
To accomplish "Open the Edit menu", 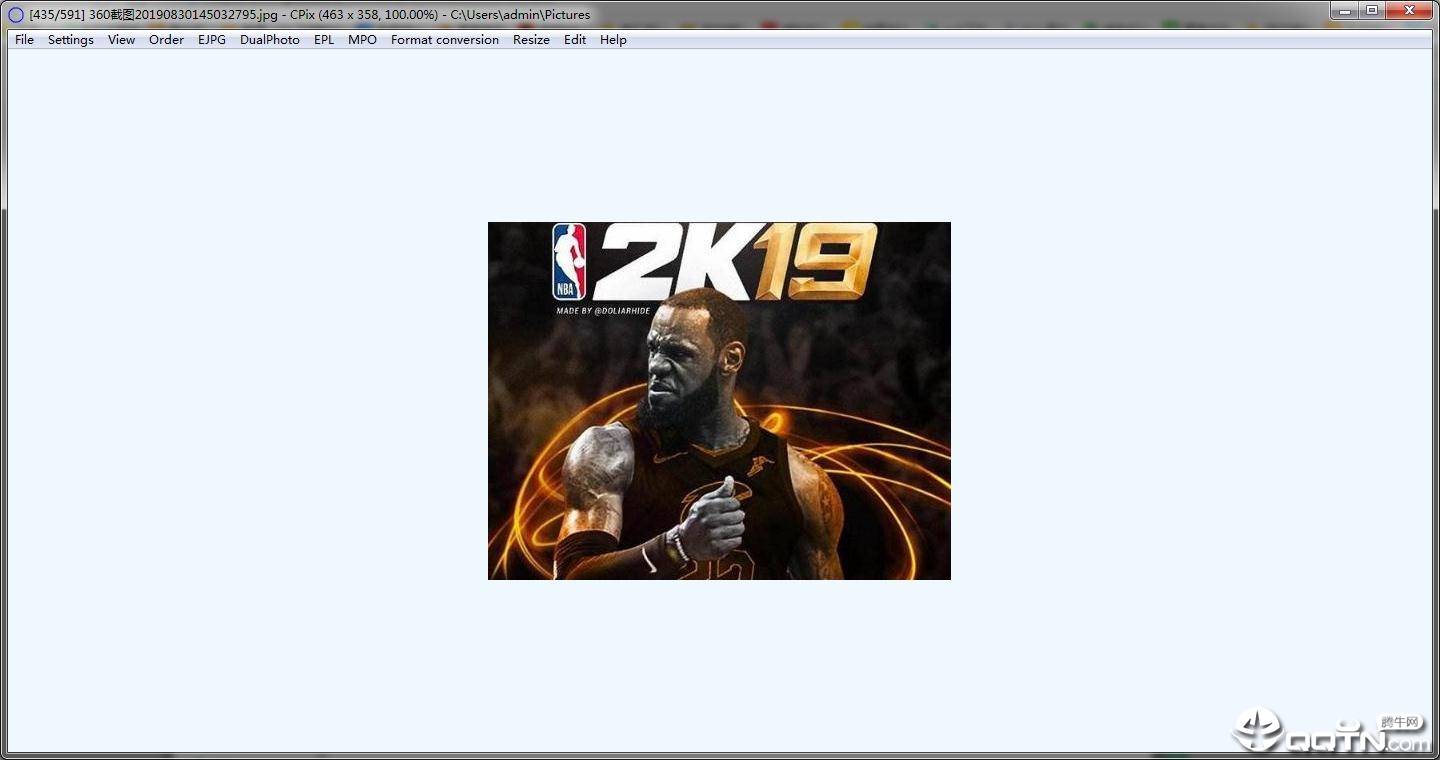I will pos(575,40).
